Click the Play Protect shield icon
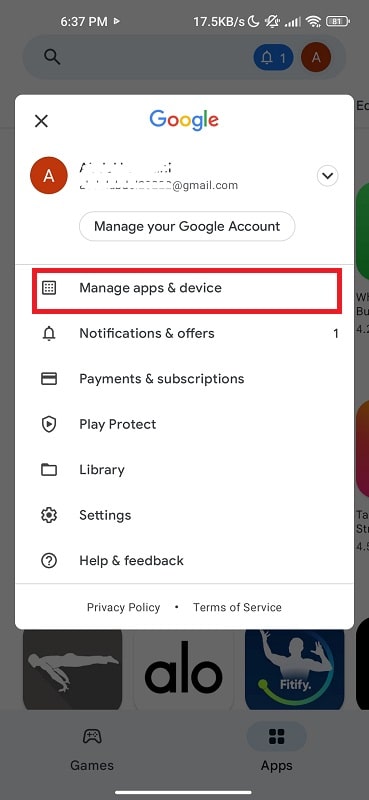 49,424
